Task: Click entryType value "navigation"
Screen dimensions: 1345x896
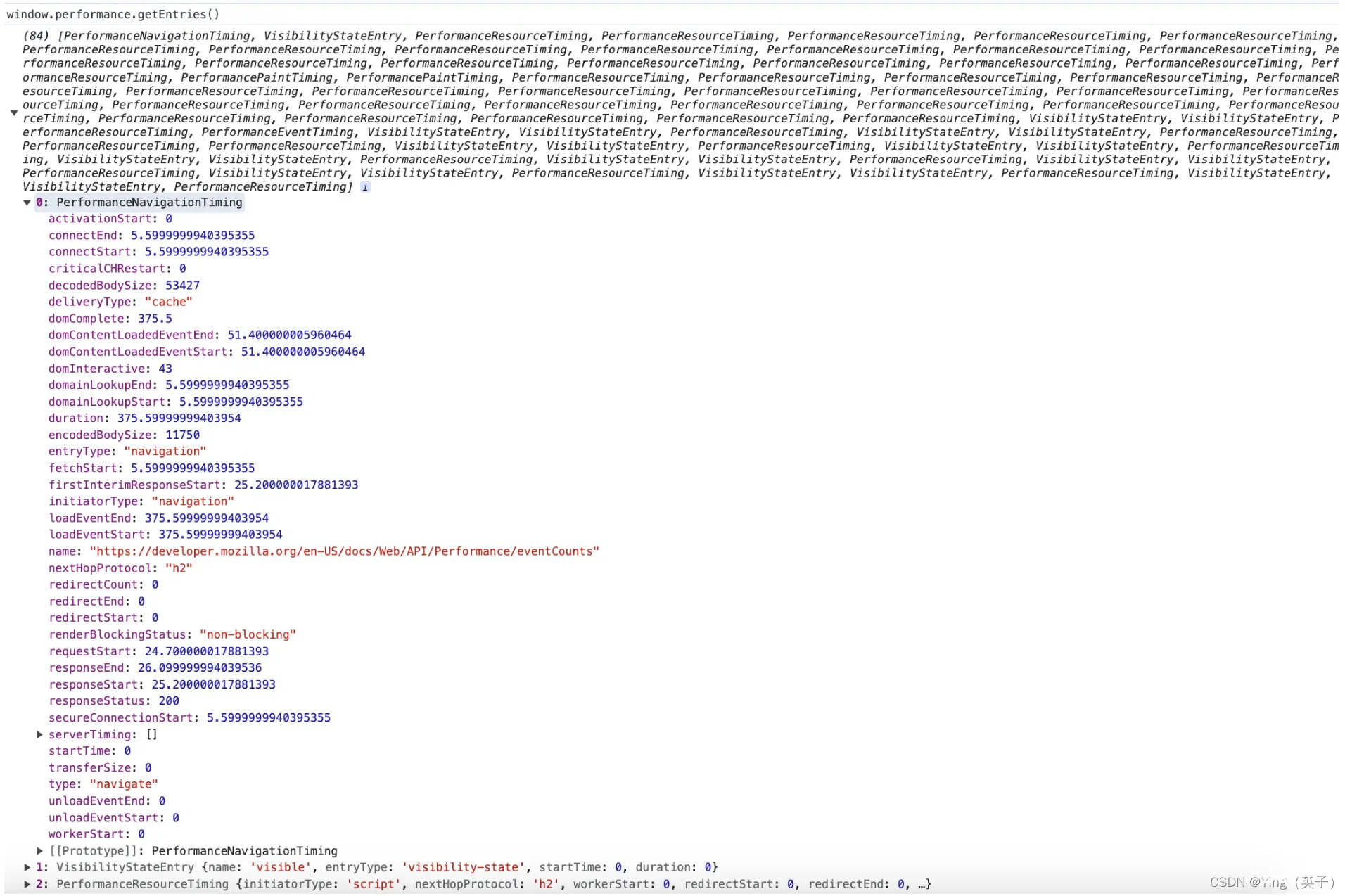Action: (165, 452)
